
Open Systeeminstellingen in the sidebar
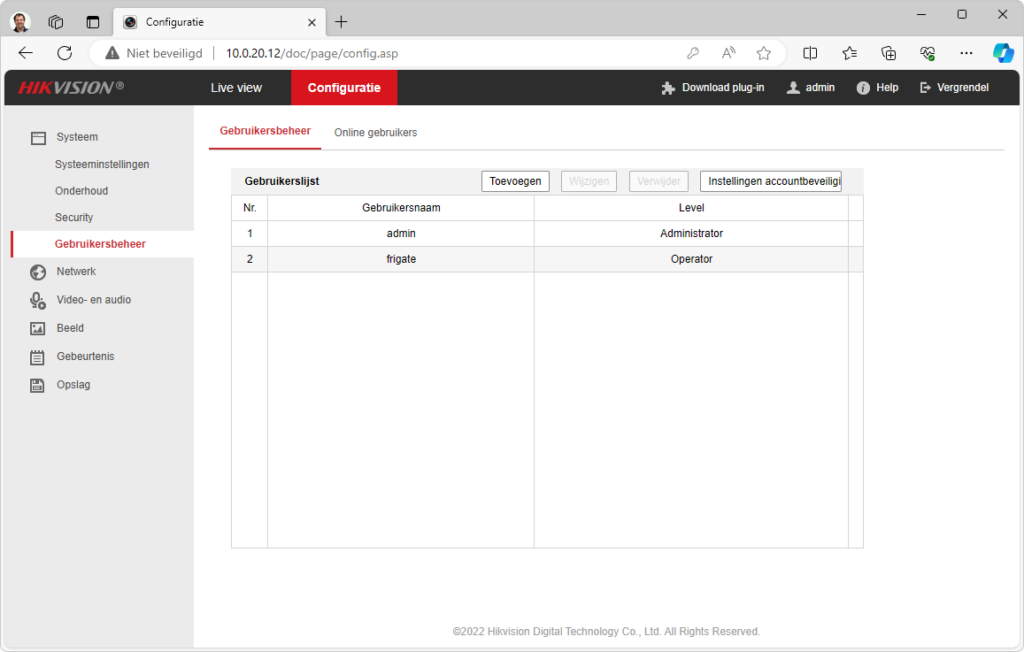coord(102,164)
